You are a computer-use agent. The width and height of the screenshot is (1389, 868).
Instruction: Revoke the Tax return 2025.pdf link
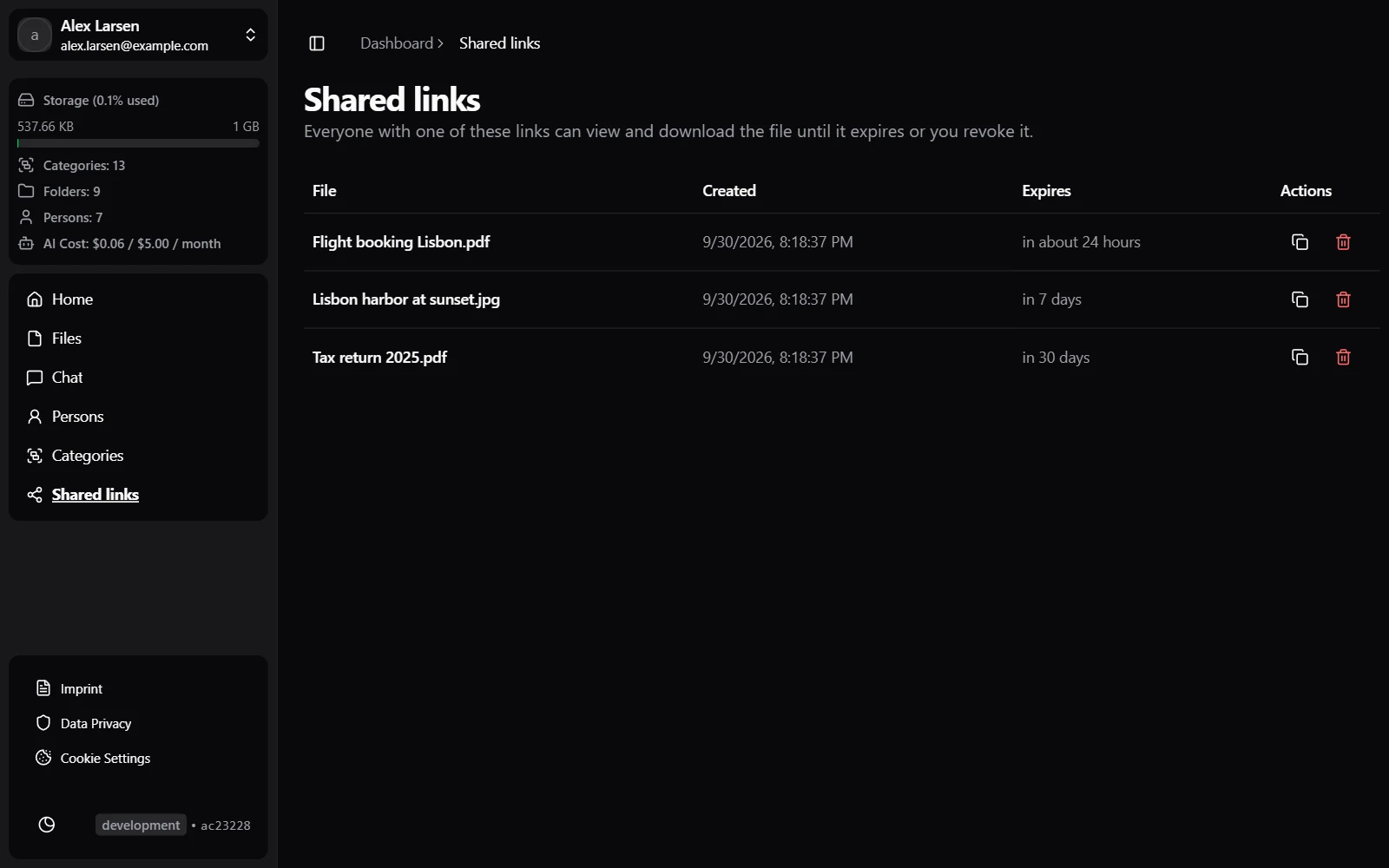coord(1343,357)
